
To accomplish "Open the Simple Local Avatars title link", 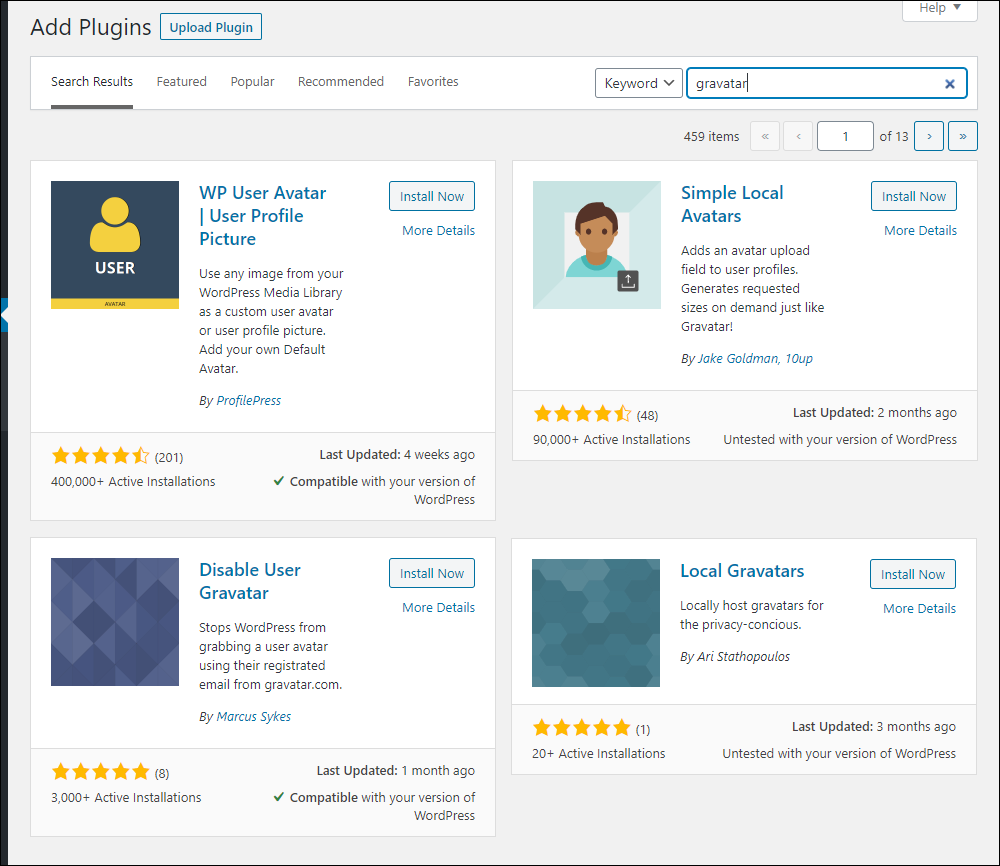I will [x=732, y=204].
